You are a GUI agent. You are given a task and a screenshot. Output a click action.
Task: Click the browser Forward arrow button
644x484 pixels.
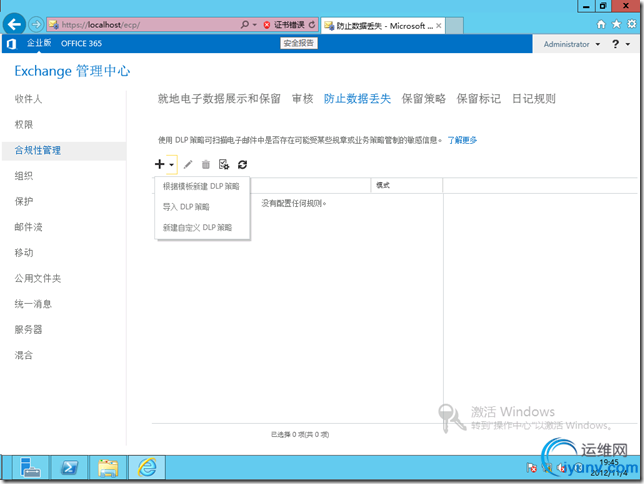click(x=36, y=25)
